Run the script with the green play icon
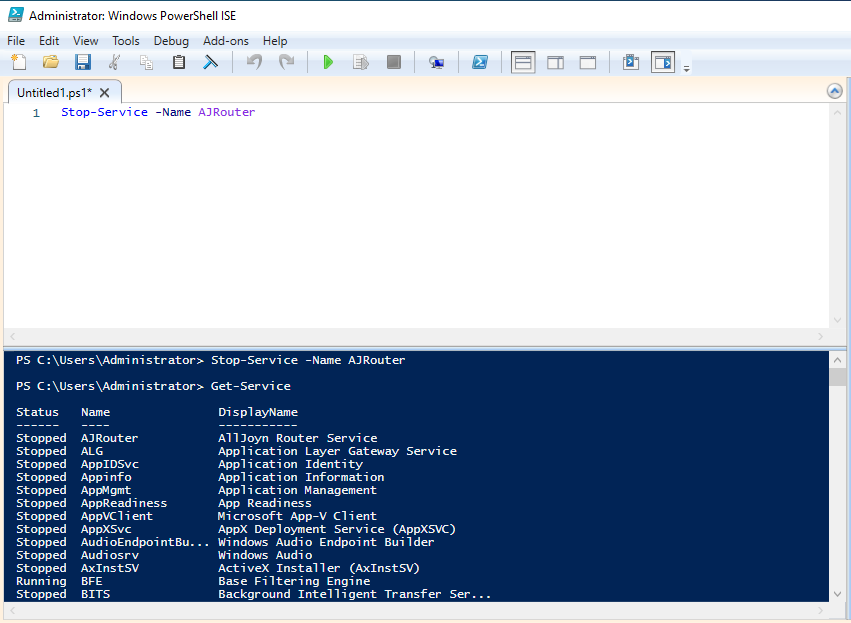851x623 pixels. pyautogui.click(x=328, y=62)
